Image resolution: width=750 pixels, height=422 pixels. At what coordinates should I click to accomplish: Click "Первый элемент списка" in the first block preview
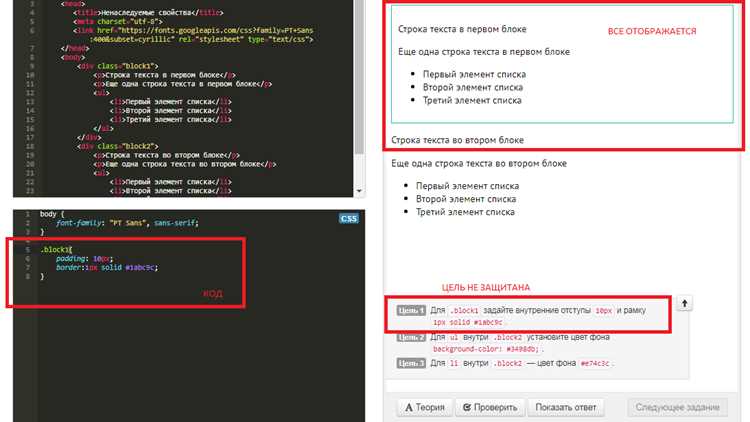point(474,74)
